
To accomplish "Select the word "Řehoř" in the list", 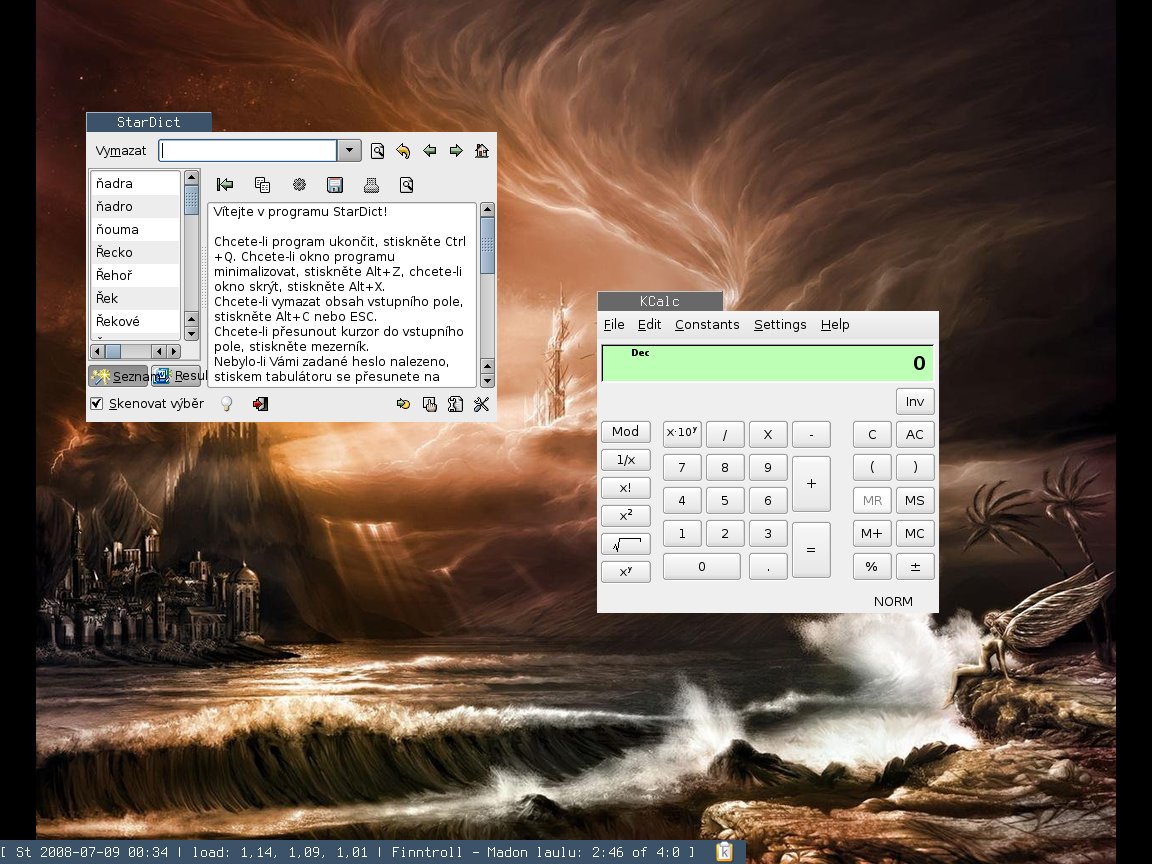I will (x=135, y=276).
